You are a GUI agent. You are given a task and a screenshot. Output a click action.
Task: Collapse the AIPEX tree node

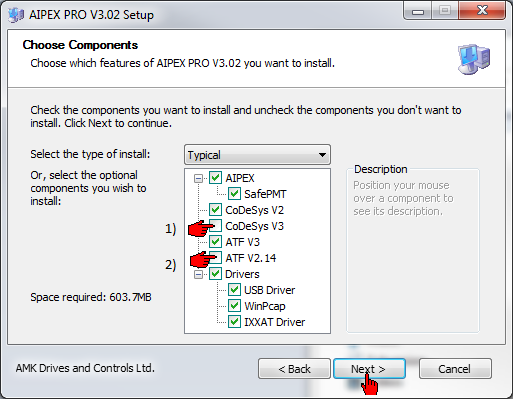click(x=198, y=178)
